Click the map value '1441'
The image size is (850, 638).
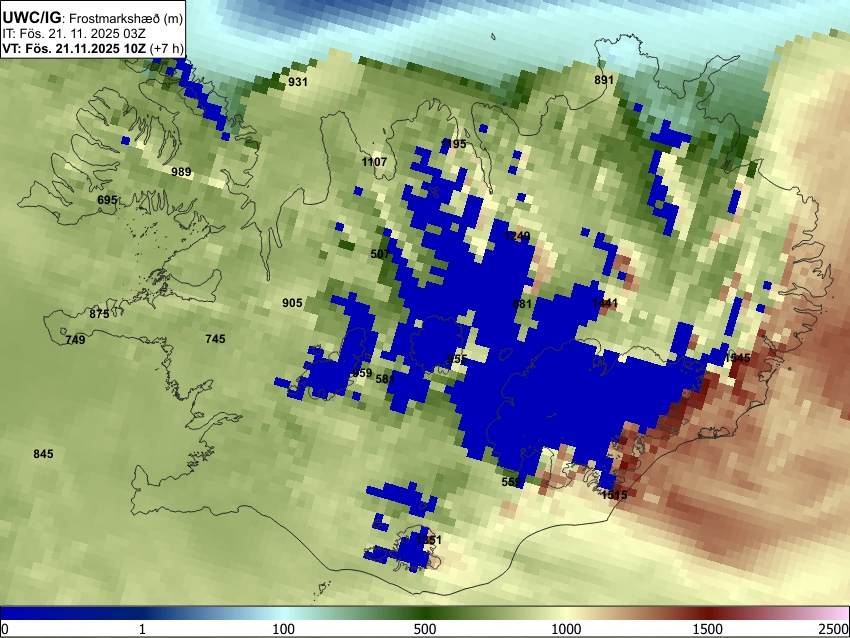click(x=605, y=303)
